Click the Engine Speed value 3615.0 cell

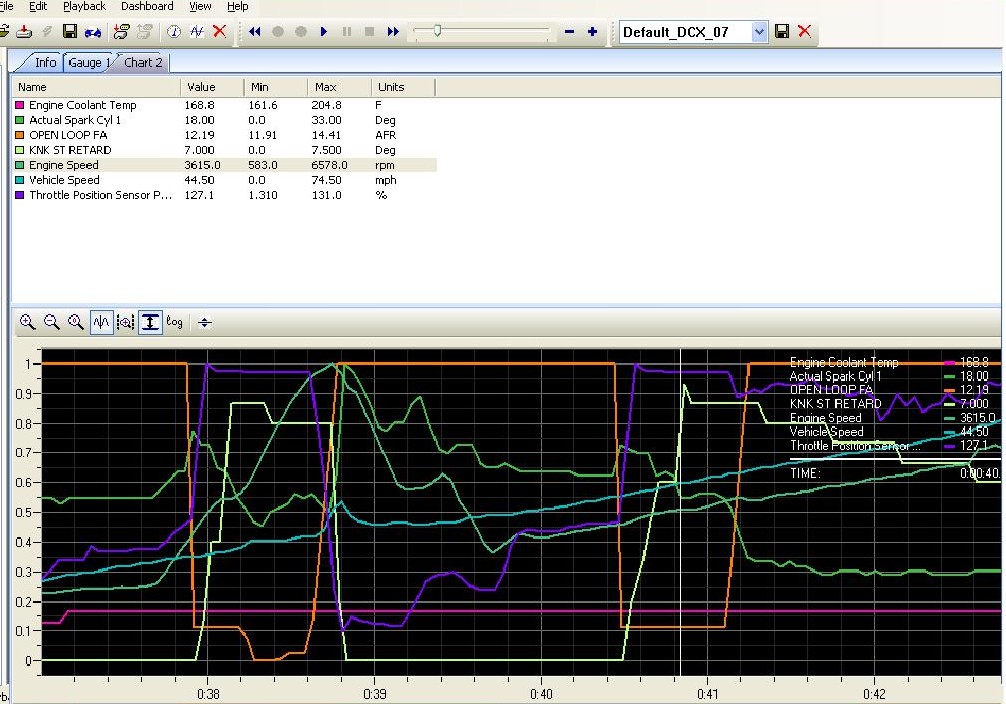(202, 165)
